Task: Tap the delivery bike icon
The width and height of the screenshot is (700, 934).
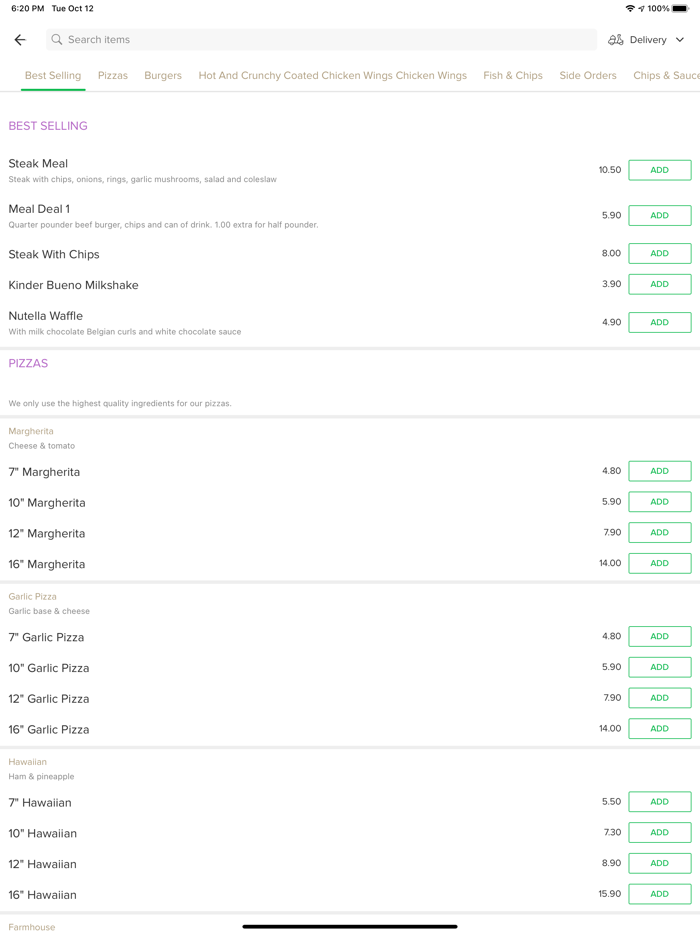Action: click(616, 40)
